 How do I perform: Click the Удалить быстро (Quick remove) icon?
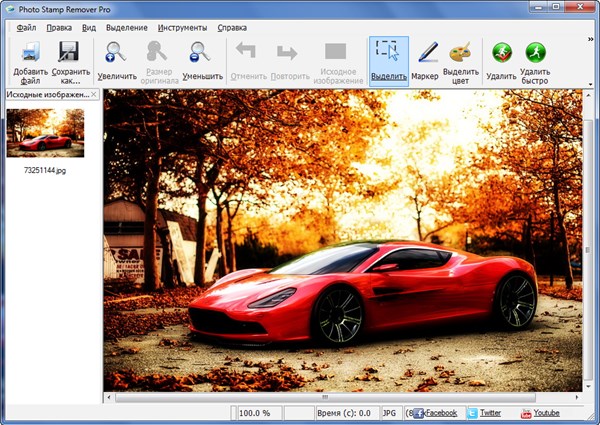coord(535,53)
